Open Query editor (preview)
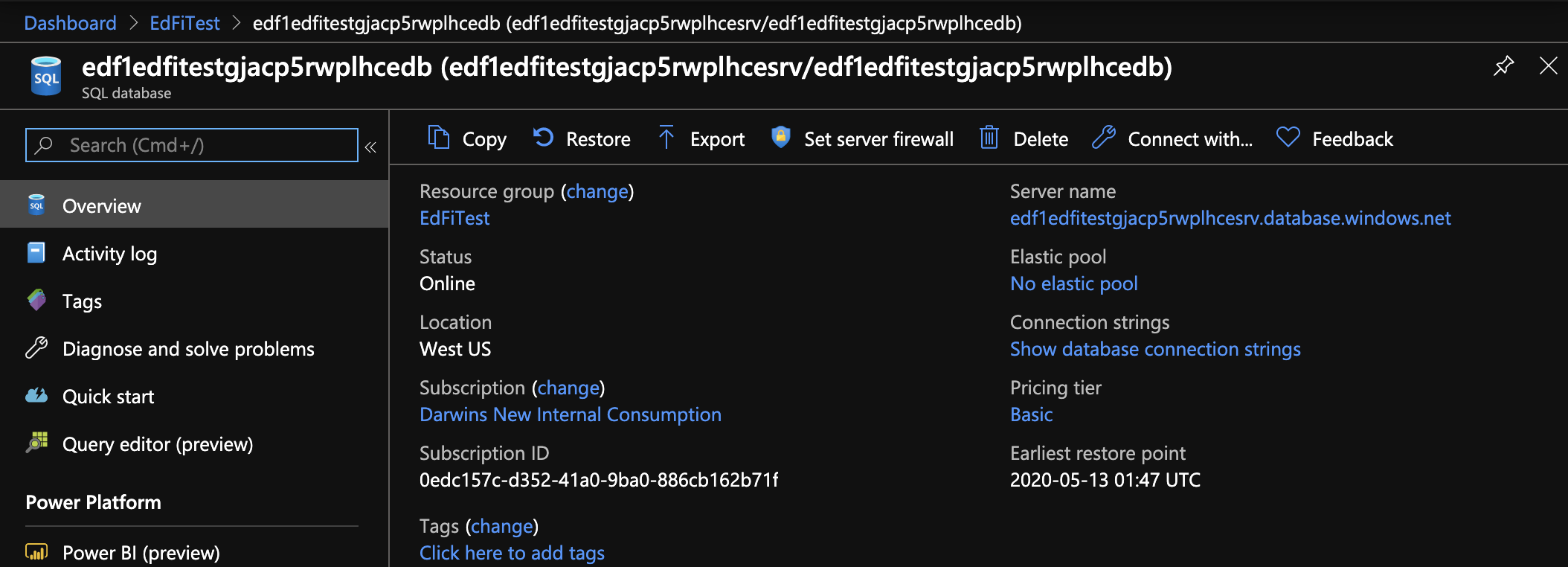The width and height of the screenshot is (1568, 567). coord(194,444)
